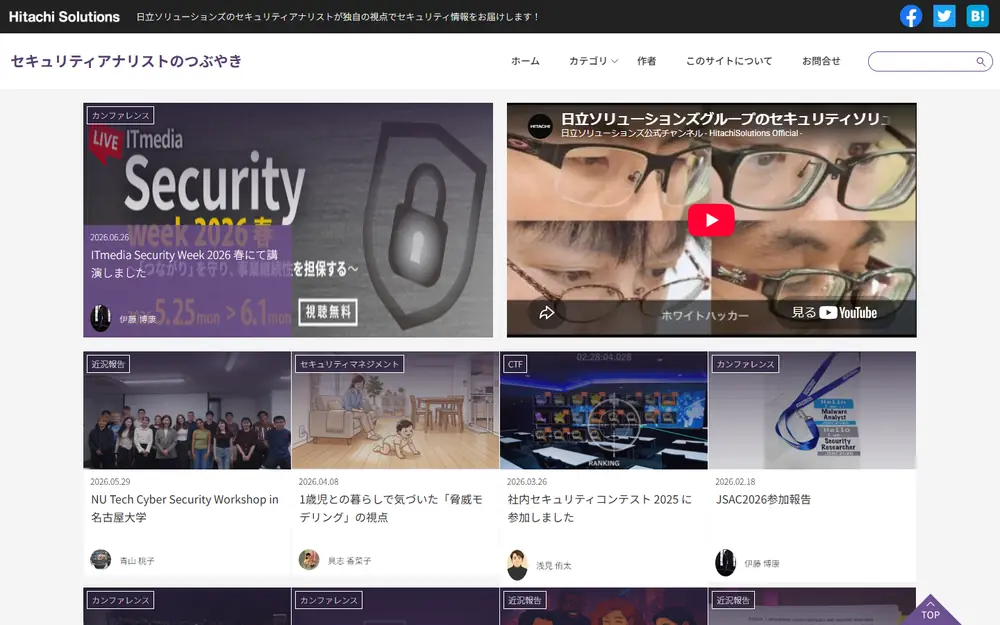The width and height of the screenshot is (1000, 625).
Task: Open このサイトについて menu item
Action: click(x=729, y=61)
